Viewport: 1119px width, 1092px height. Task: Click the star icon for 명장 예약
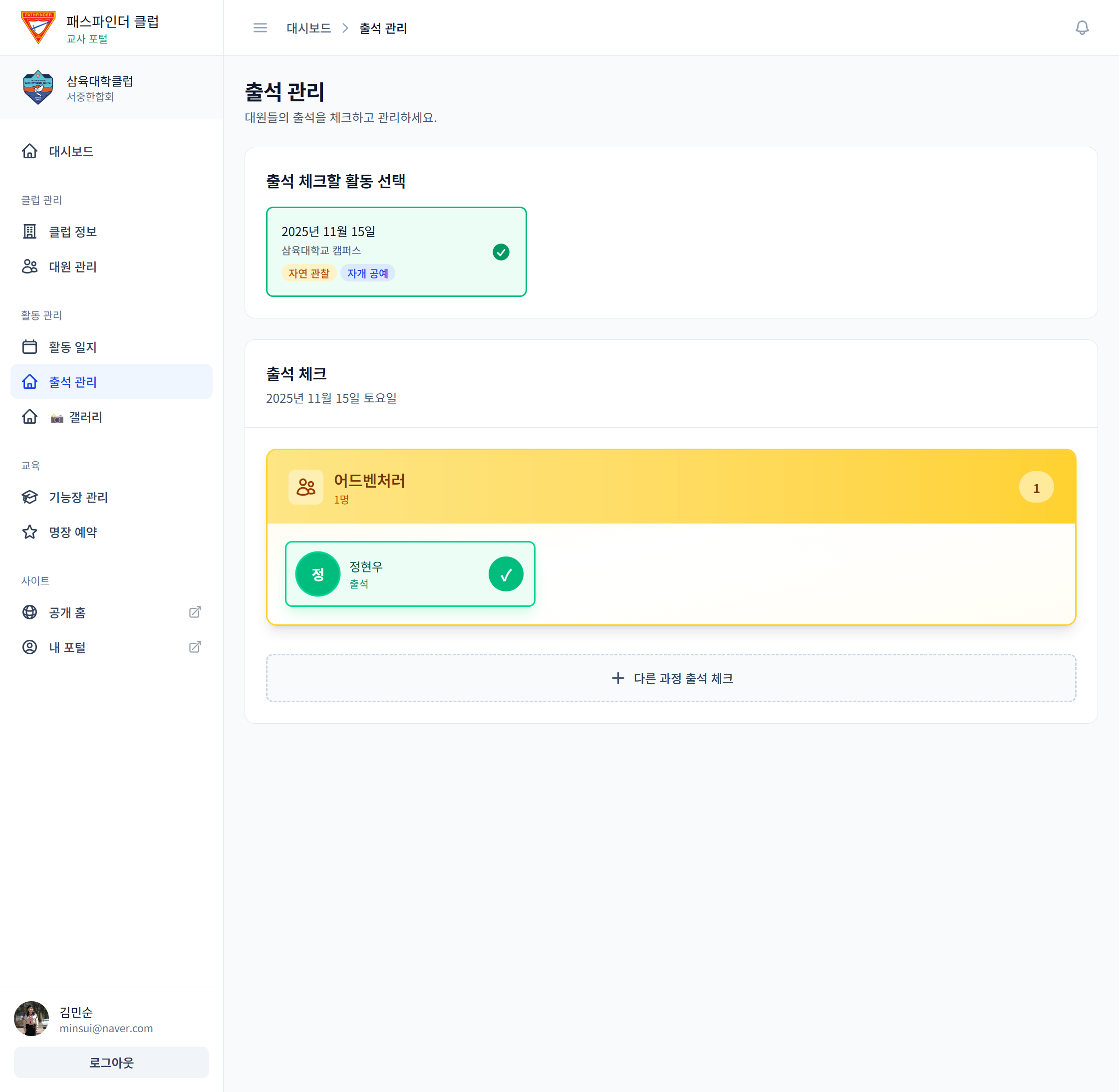(x=30, y=532)
